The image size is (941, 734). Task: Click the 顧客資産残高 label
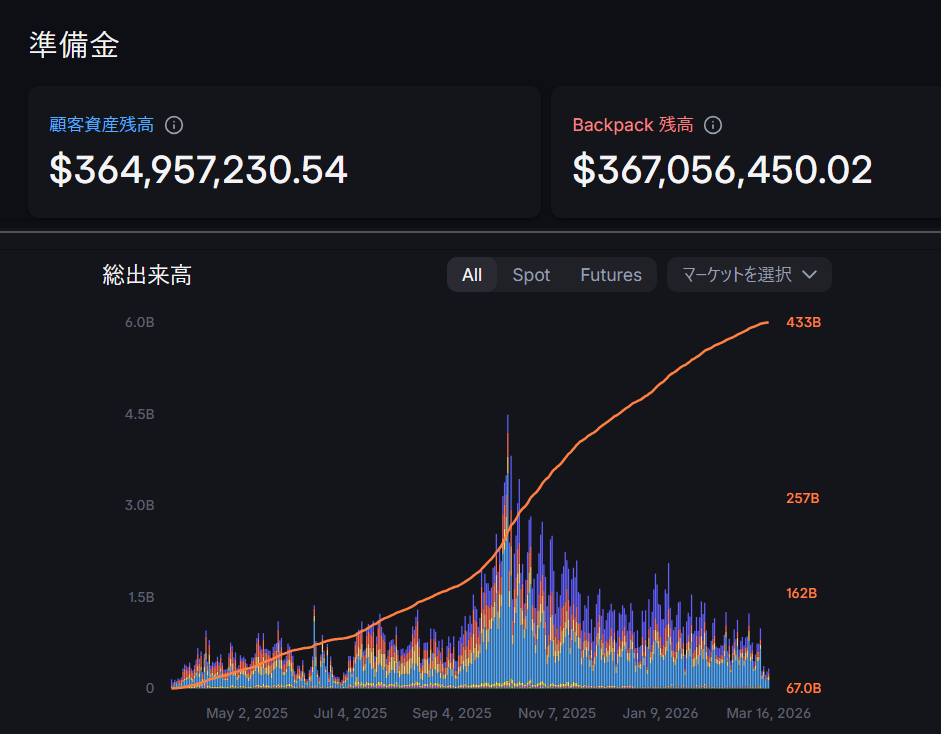pos(101,125)
